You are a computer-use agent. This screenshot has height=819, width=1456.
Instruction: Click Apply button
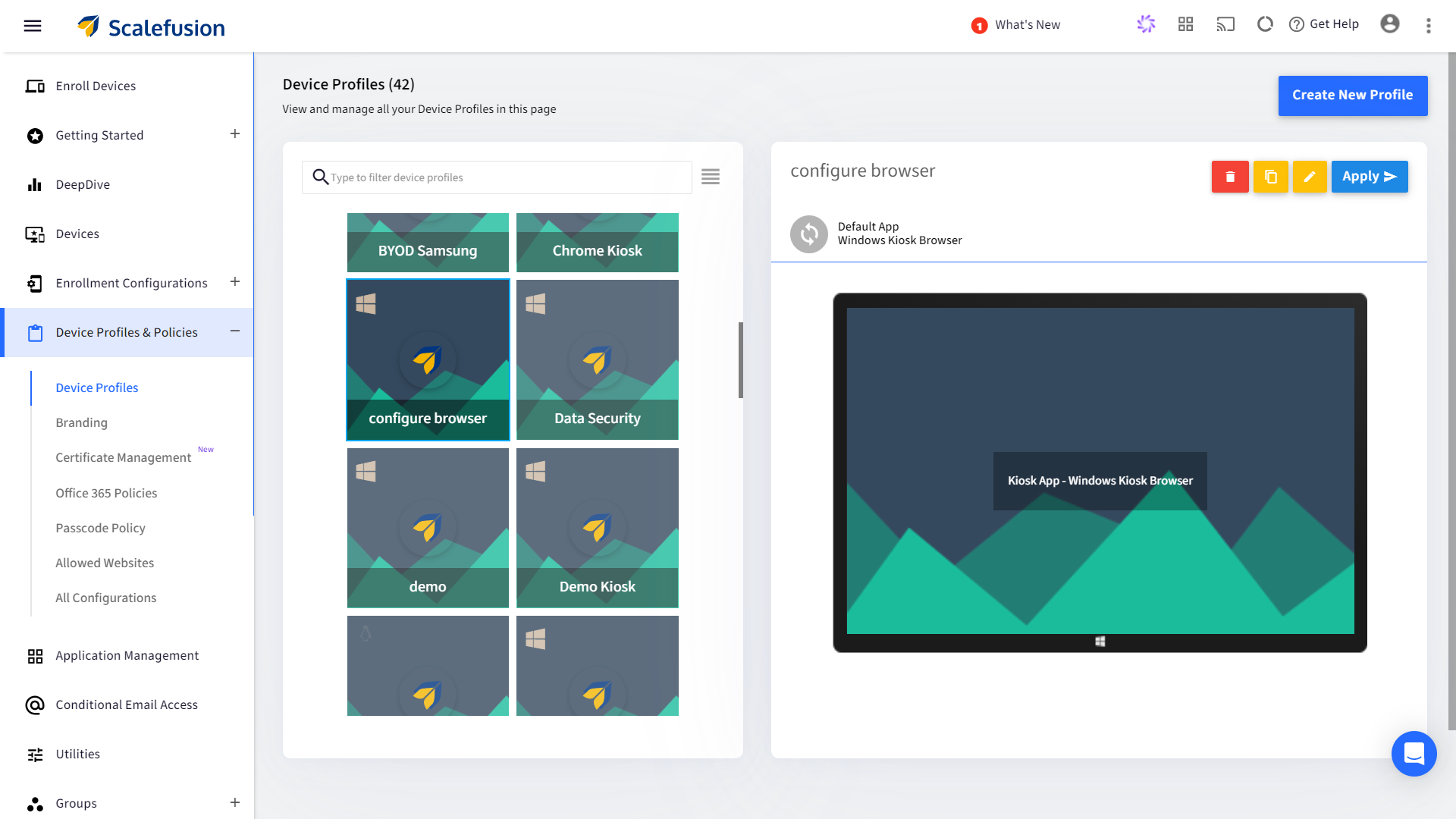[1370, 177]
